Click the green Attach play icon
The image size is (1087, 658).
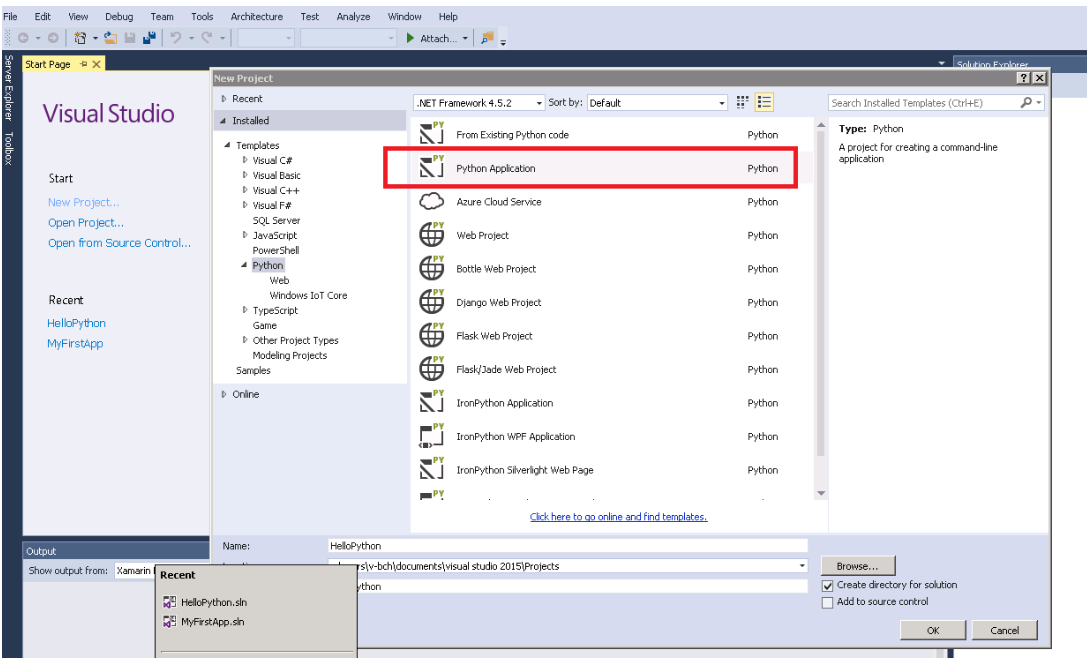410,38
